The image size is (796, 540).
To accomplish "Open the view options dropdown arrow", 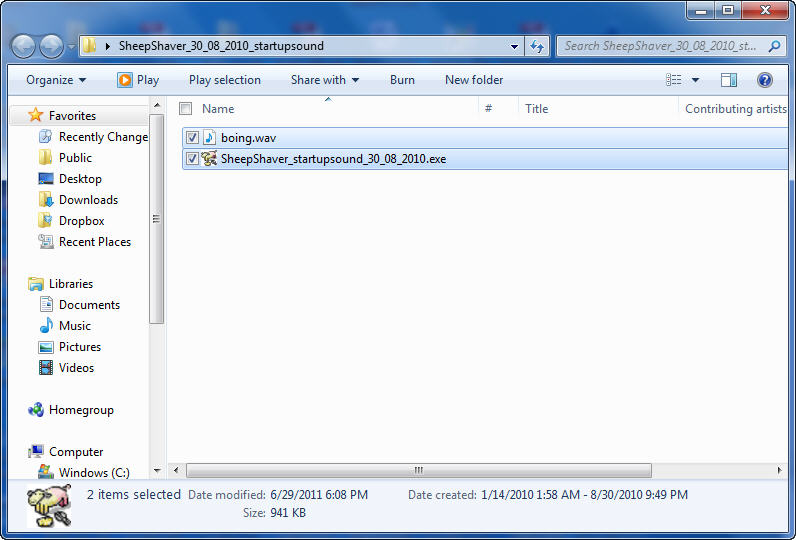I will pos(695,80).
